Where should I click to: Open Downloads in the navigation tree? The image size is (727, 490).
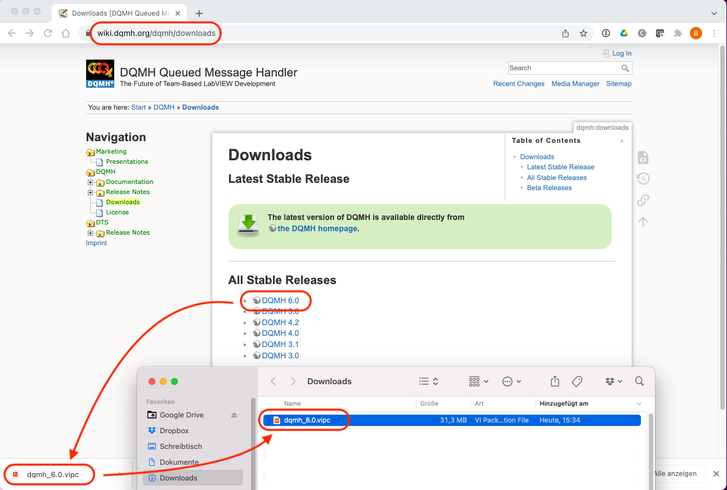tap(122, 202)
